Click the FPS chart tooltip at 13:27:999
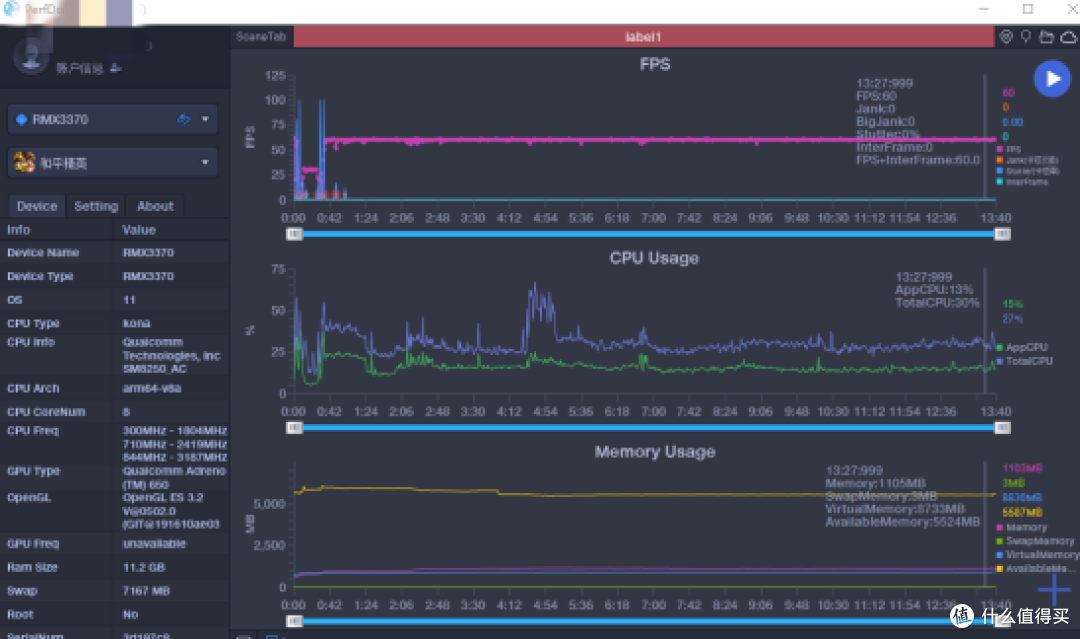 coord(917,122)
